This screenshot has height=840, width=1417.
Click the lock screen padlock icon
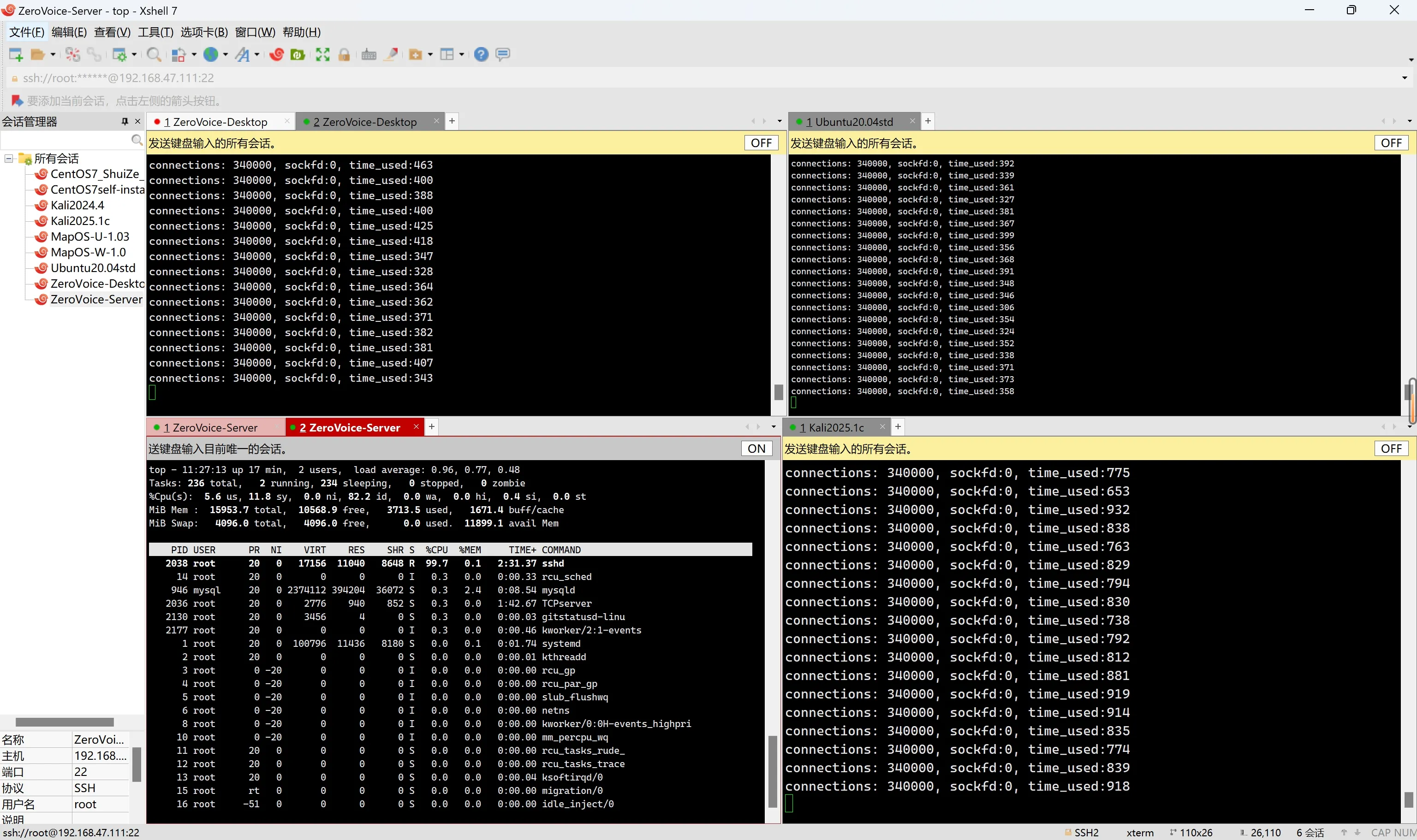[x=344, y=54]
